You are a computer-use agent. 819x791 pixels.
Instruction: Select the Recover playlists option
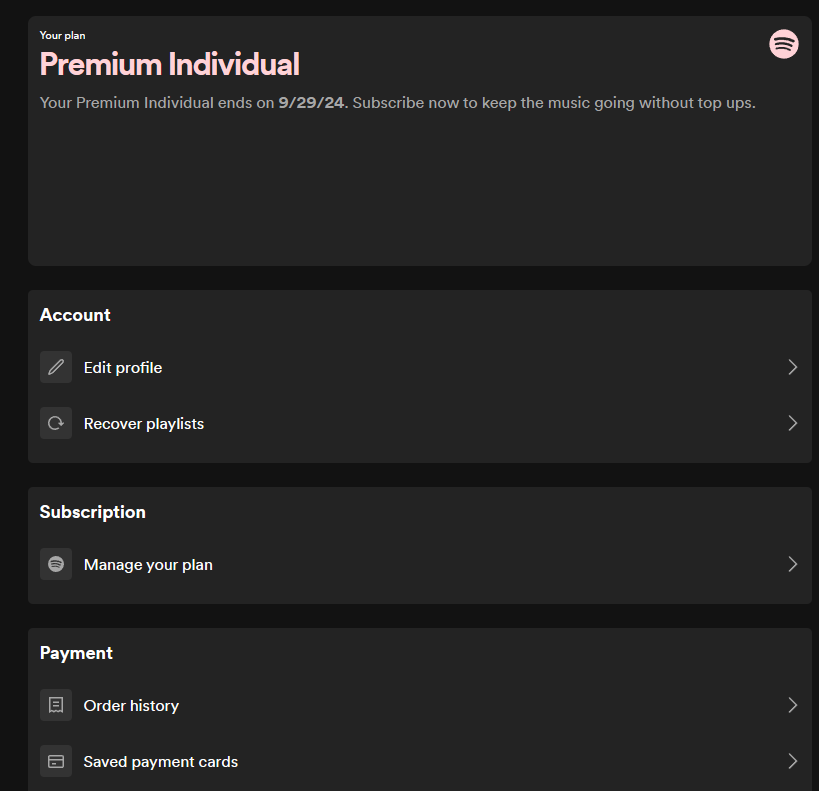tap(144, 424)
